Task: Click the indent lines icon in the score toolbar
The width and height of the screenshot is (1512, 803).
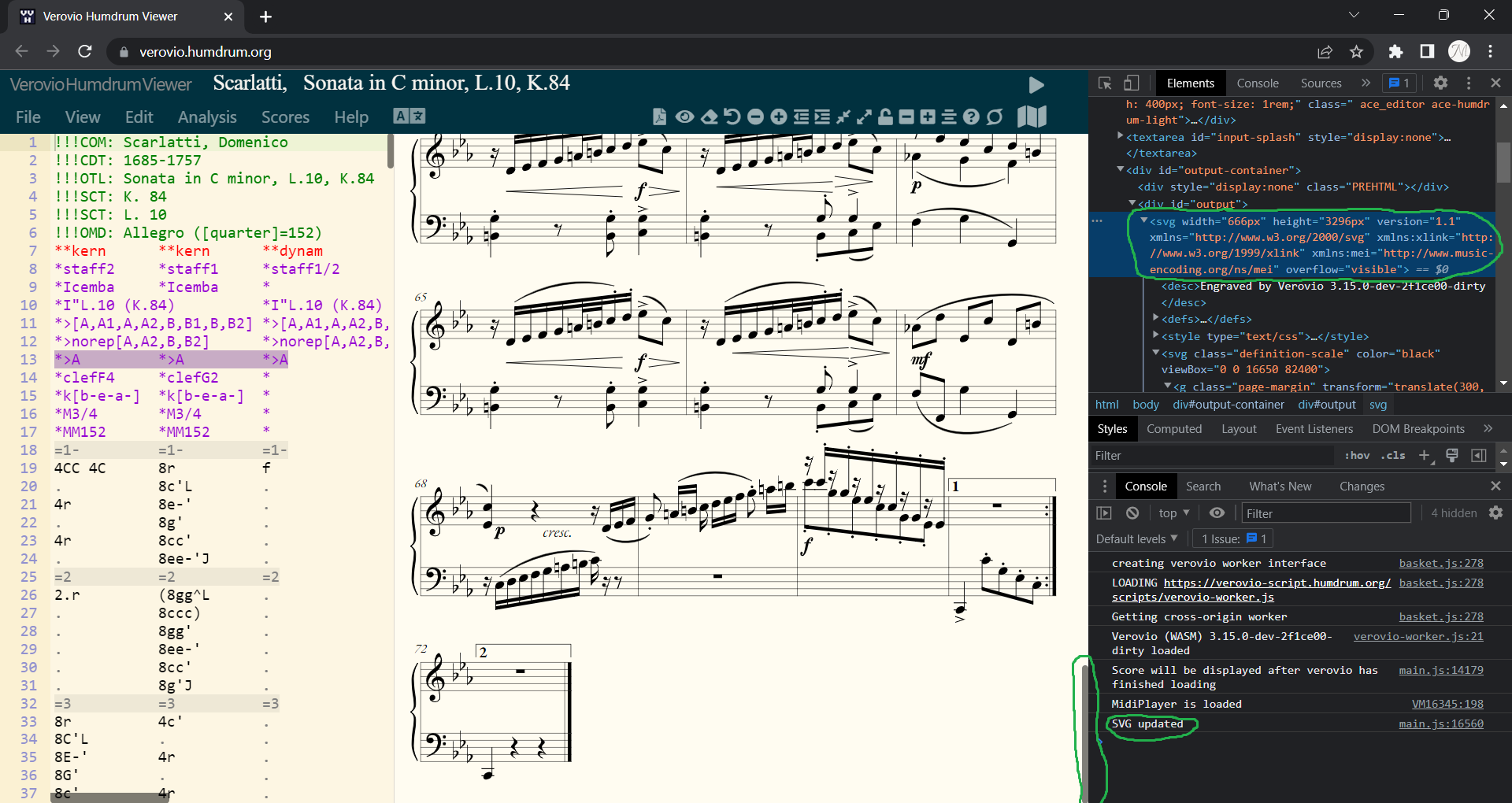Action: [x=822, y=117]
